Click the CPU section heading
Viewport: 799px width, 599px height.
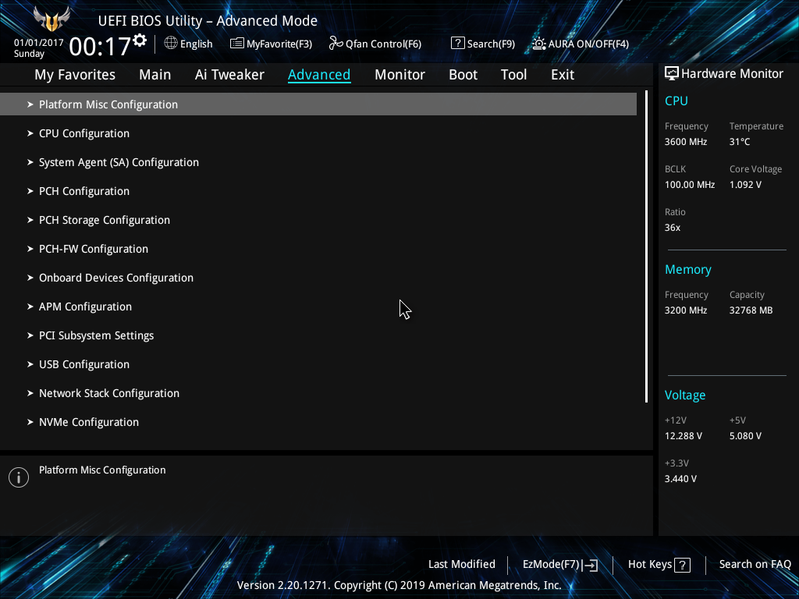tap(676, 101)
